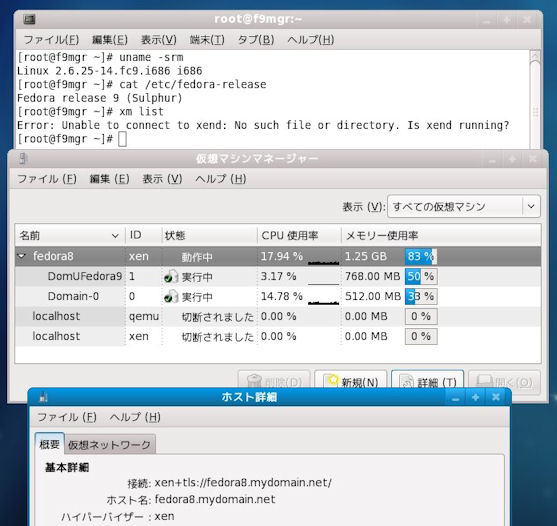The height and width of the screenshot is (526, 557).
Task: Click the terminal icon in root@f9mgr title bar
Action: click(29, 19)
